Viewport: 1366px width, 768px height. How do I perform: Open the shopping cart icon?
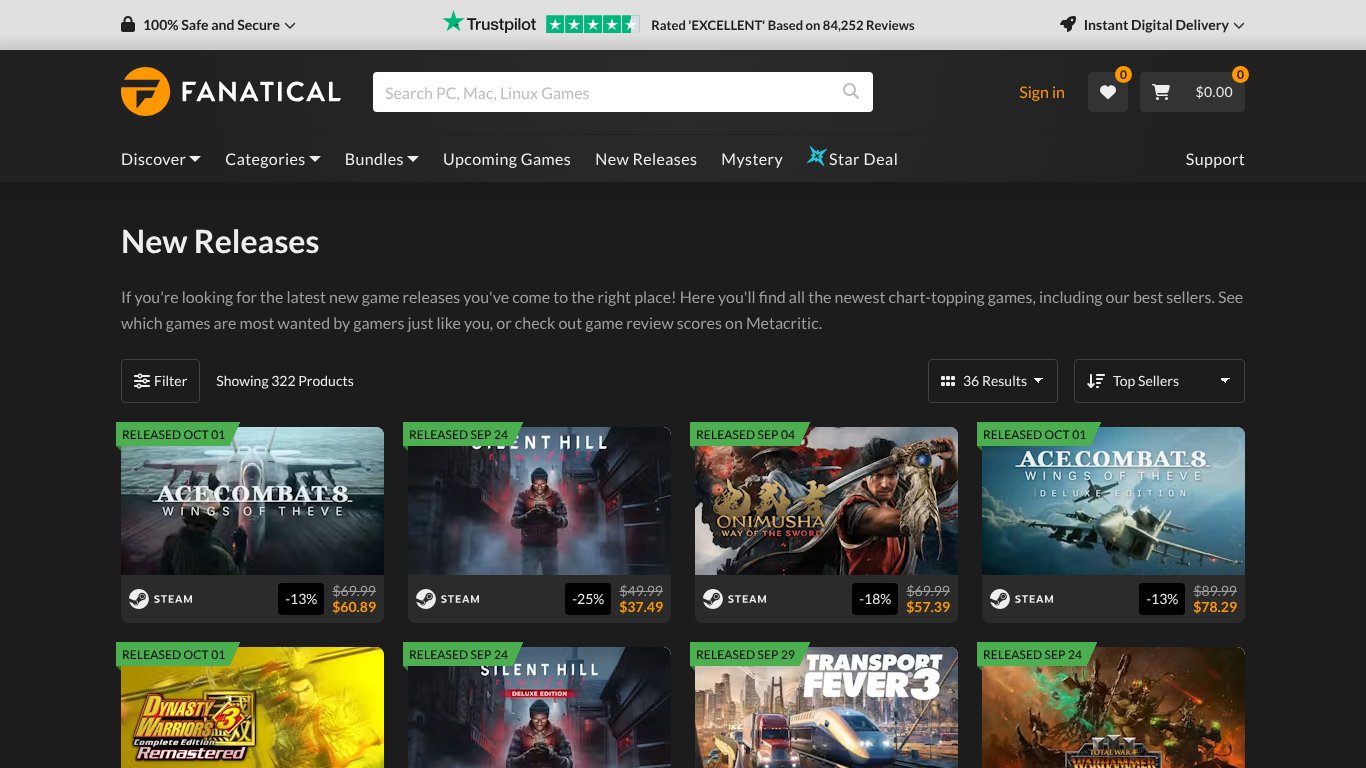[x=1161, y=92]
